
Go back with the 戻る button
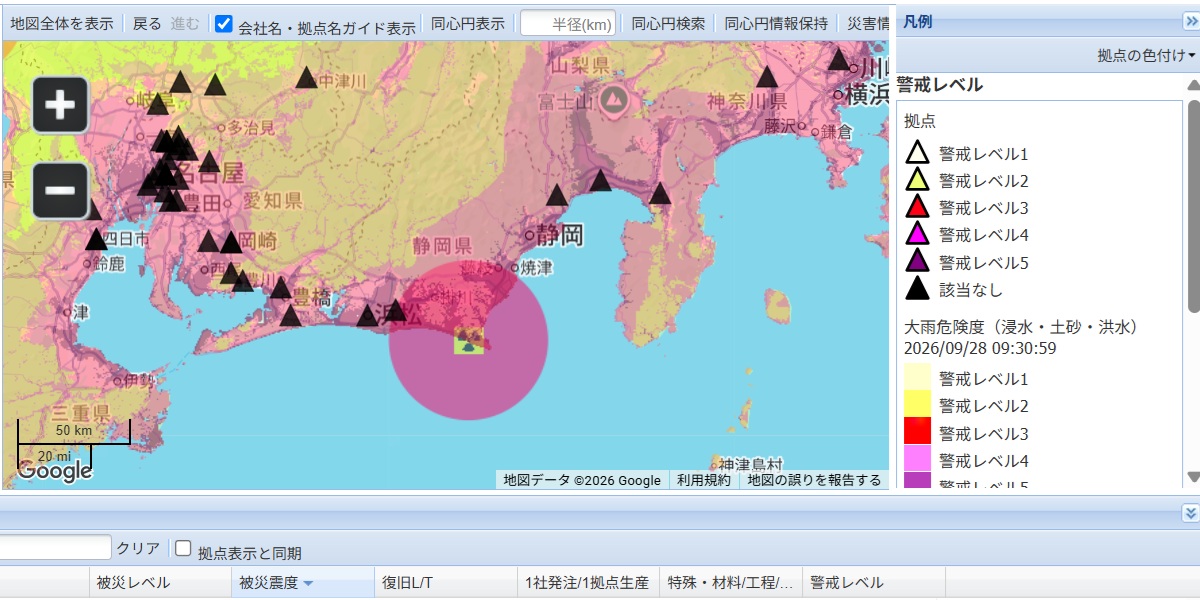[147, 24]
